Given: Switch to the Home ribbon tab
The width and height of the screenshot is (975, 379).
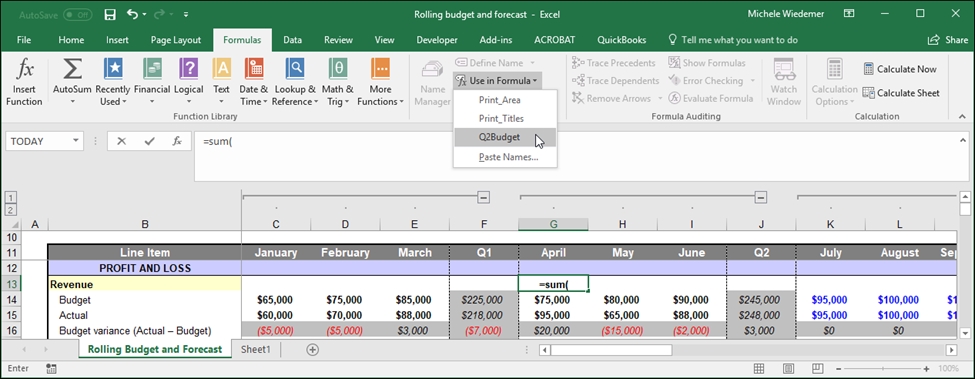Looking at the screenshot, I should (x=71, y=40).
